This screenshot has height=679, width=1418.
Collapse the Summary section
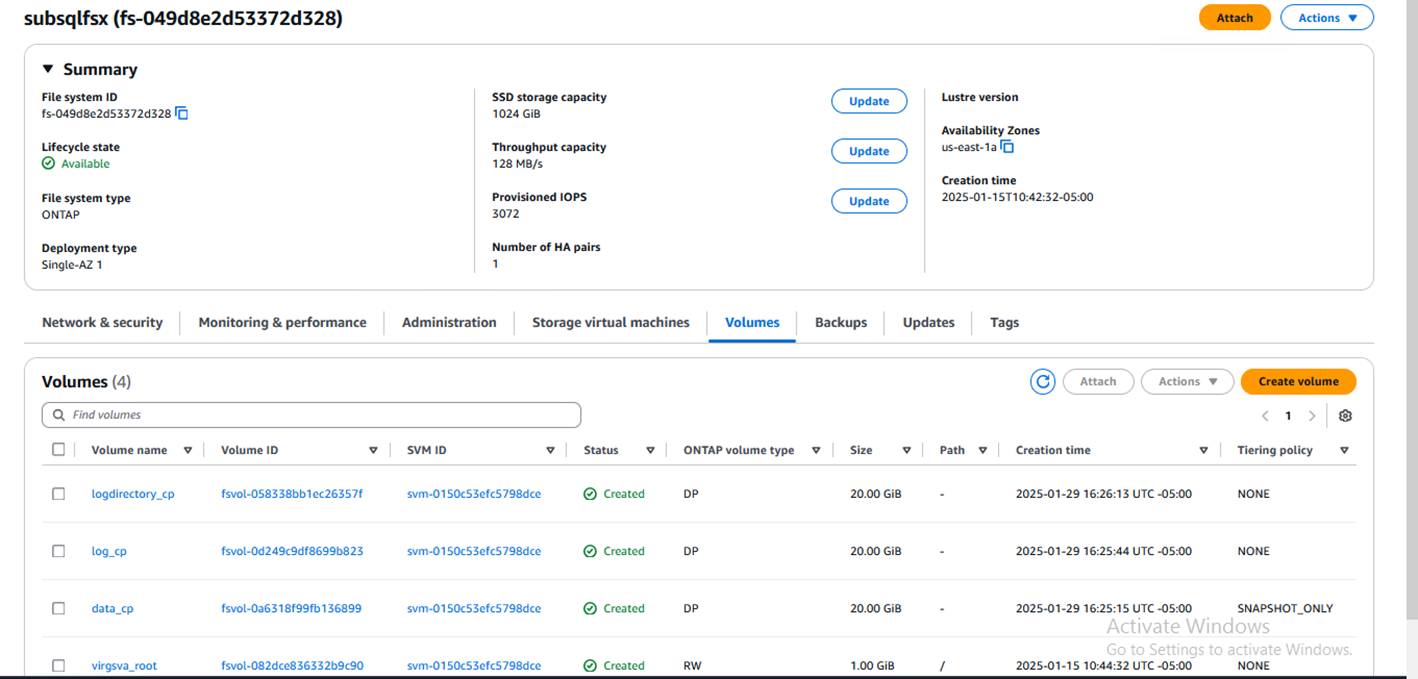(x=48, y=69)
